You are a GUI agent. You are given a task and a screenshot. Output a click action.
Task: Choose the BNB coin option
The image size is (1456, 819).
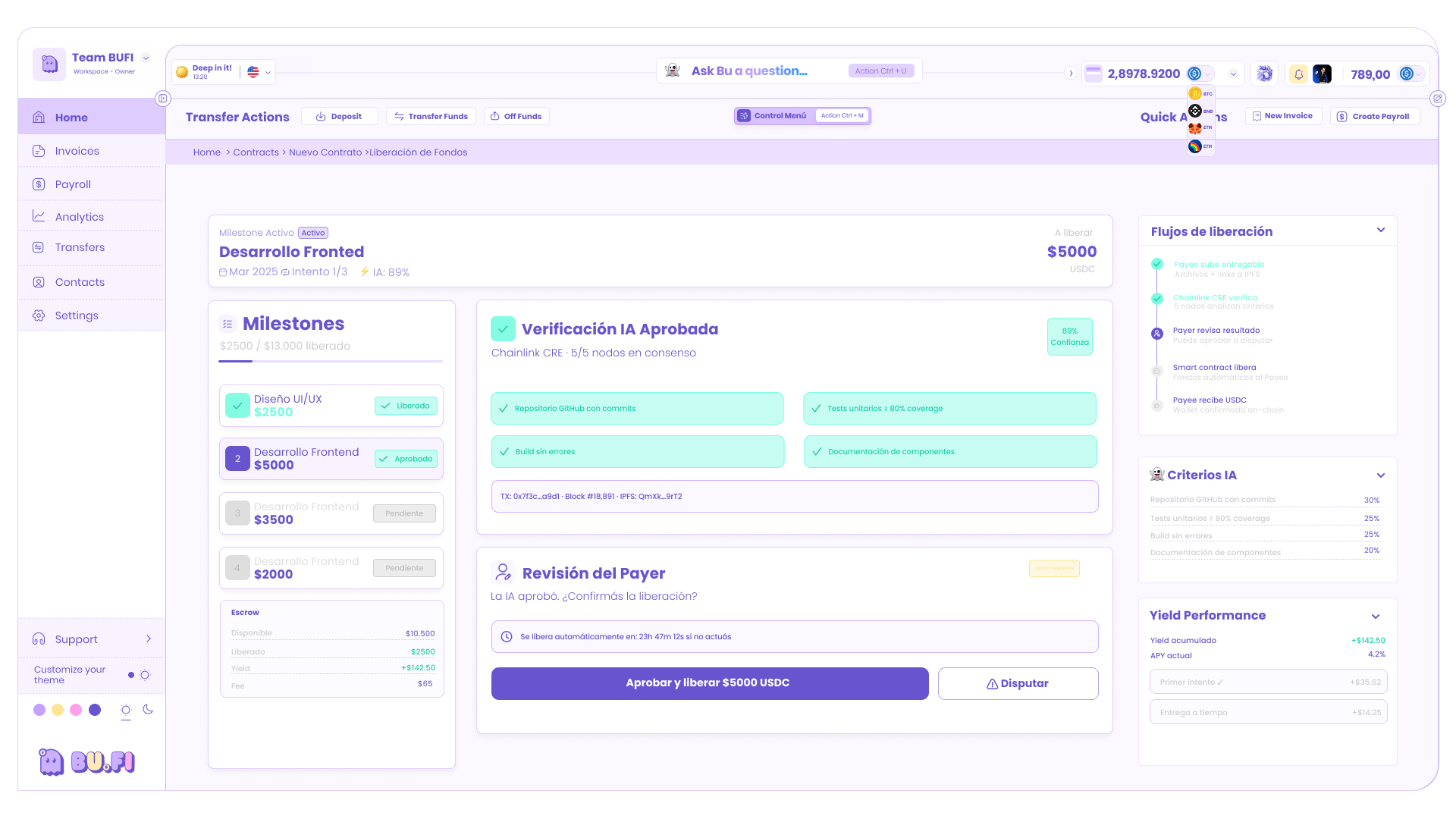tap(1200, 111)
